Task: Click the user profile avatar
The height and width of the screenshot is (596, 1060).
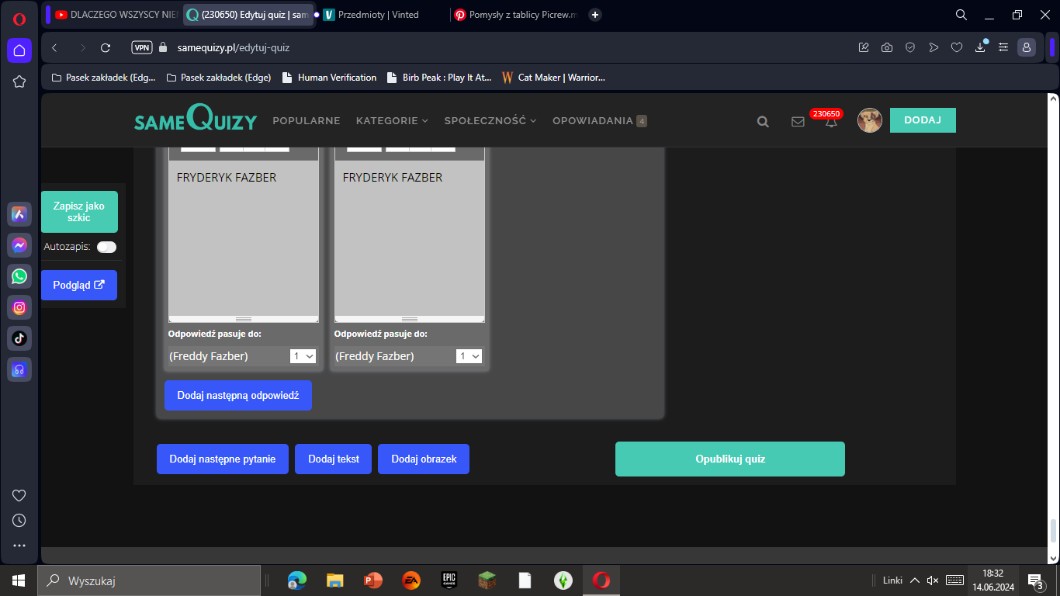Action: point(869,120)
